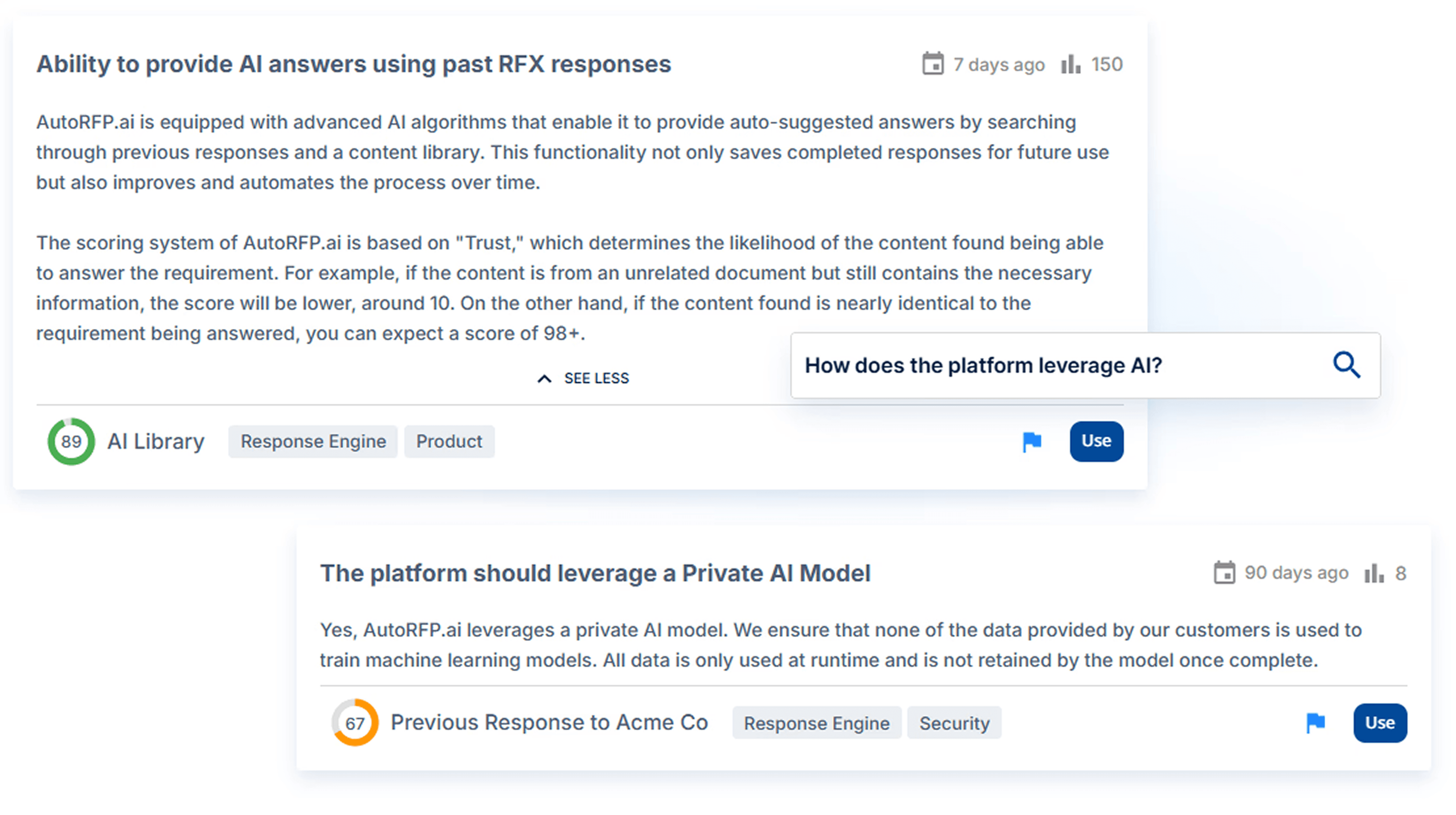The image size is (1456, 815).
Task: Use the Private AI Model answer
Action: (x=1380, y=723)
